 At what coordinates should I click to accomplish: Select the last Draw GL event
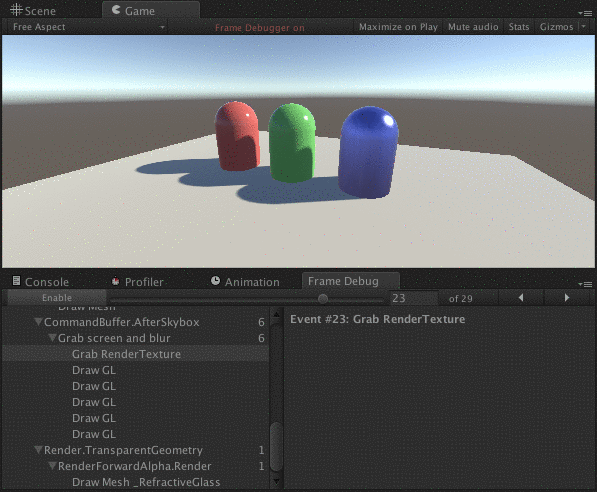(136, 434)
